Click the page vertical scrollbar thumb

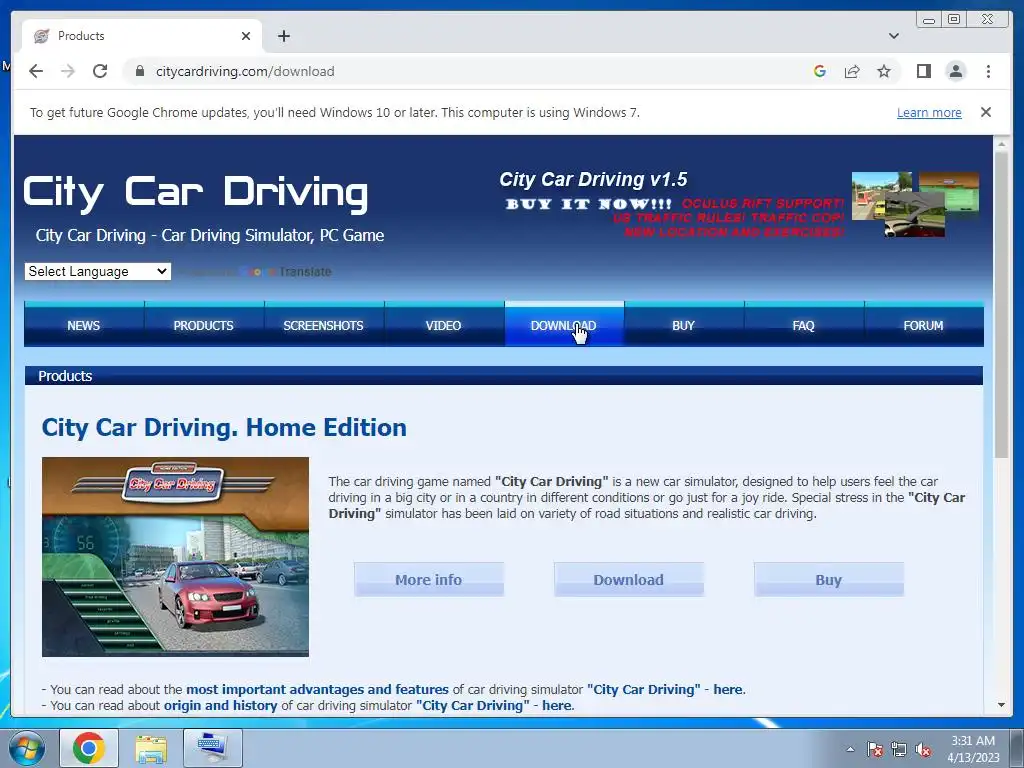pyautogui.click(x=1001, y=304)
